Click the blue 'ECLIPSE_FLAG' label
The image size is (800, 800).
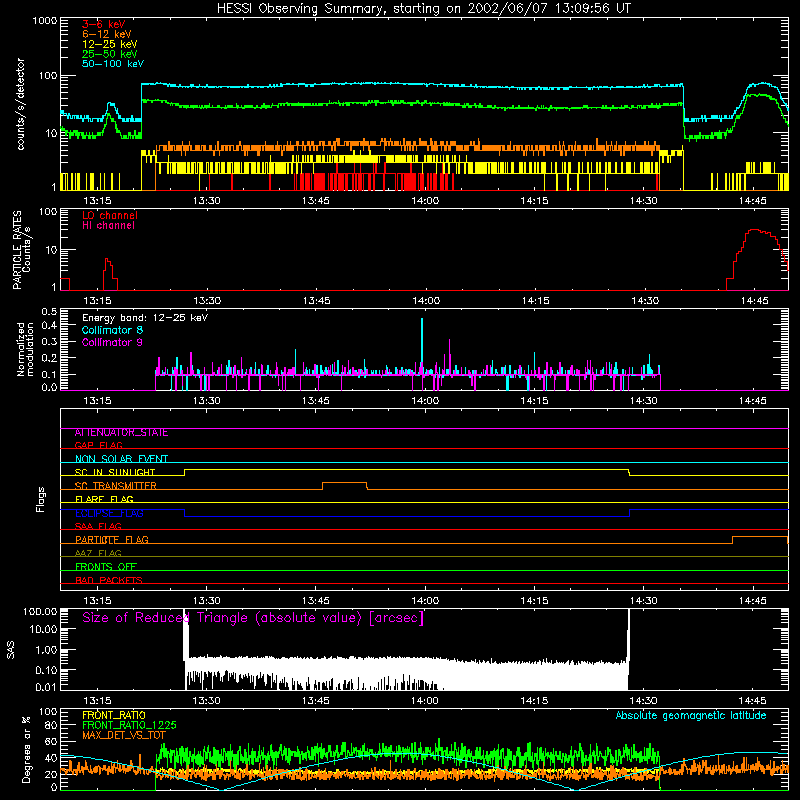point(109,513)
